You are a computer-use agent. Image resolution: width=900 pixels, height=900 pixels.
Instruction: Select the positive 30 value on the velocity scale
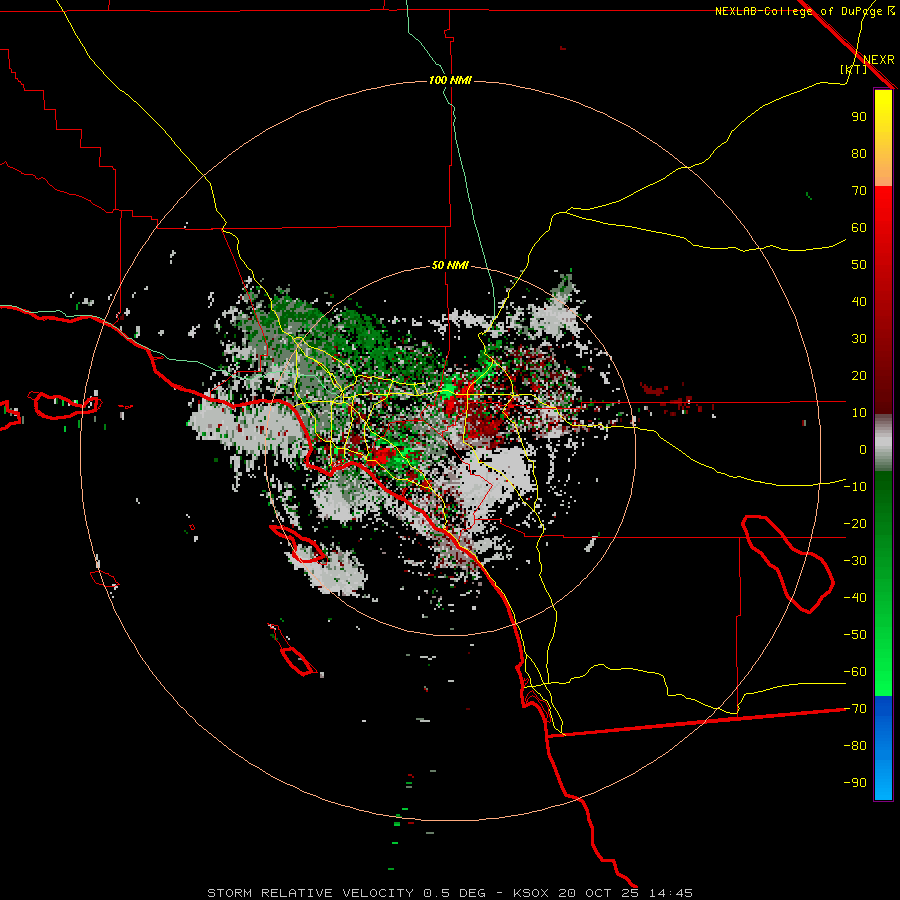pyautogui.click(x=859, y=339)
